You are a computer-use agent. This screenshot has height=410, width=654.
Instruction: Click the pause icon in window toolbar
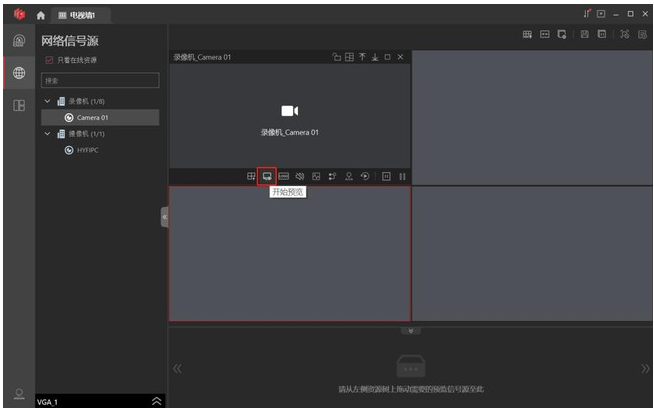402,176
